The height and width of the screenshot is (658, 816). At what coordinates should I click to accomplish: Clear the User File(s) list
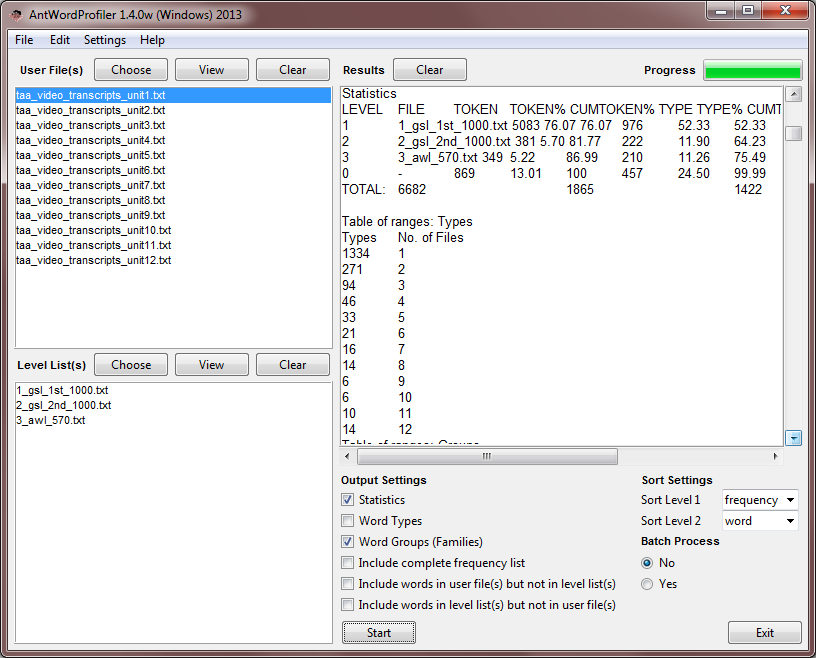click(x=293, y=70)
